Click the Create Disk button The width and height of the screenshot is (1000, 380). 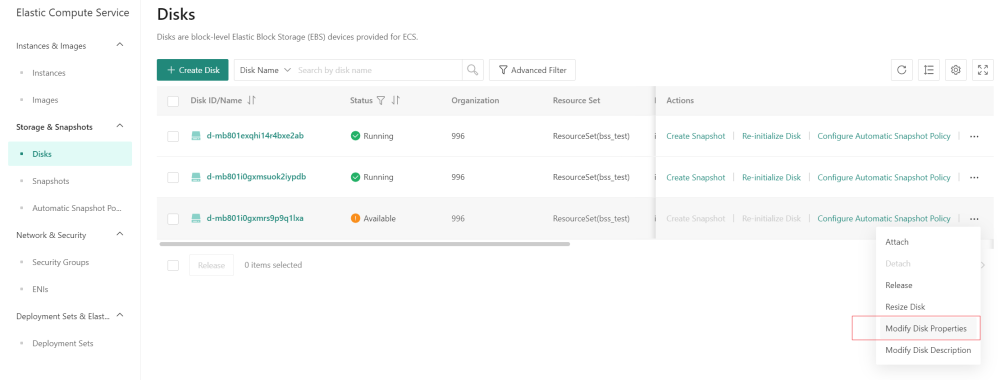pyautogui.click(x=193, y=70)
